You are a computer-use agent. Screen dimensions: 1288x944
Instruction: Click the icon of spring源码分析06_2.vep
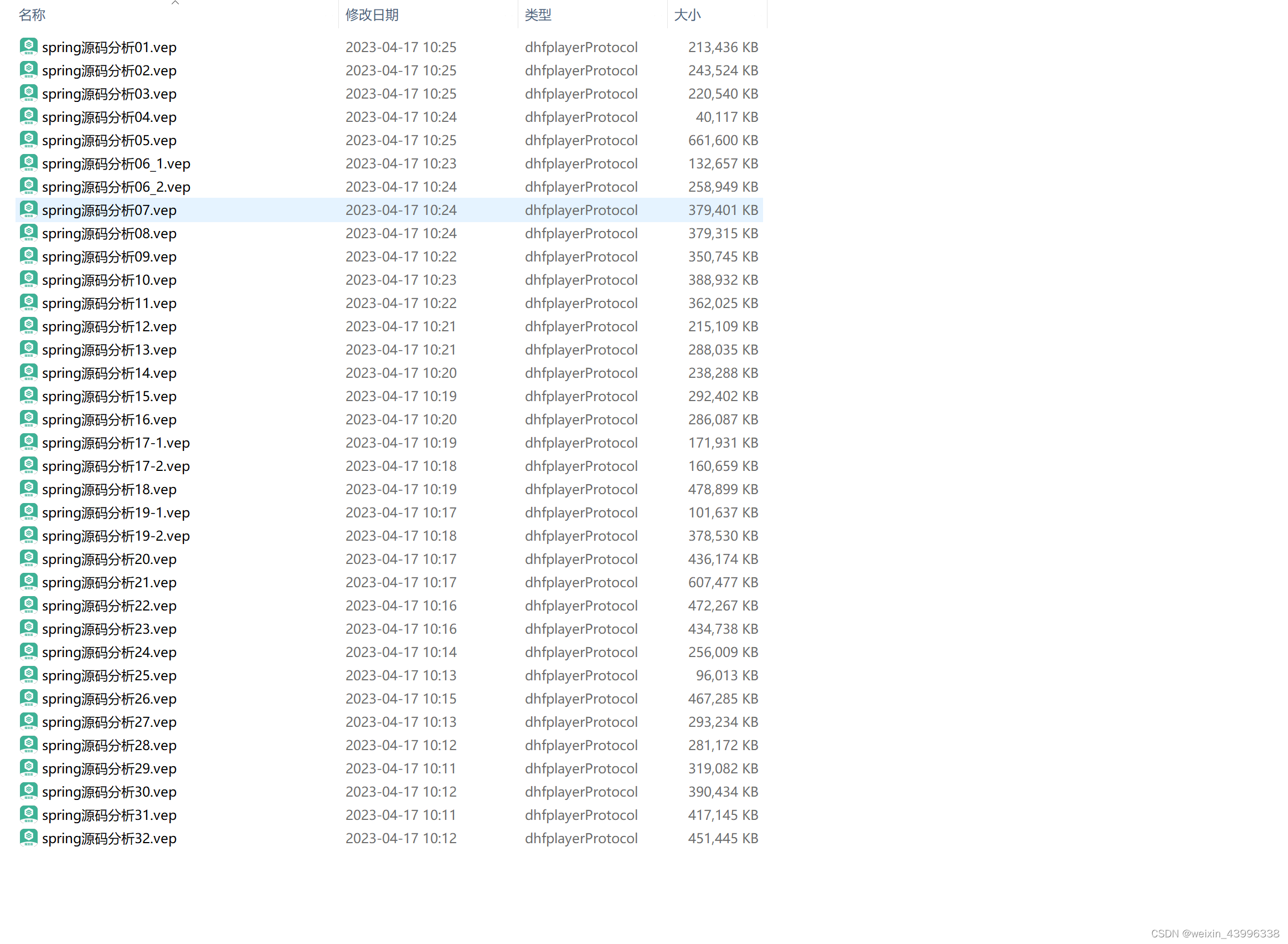pyautogui.click(x=29, y=187)
